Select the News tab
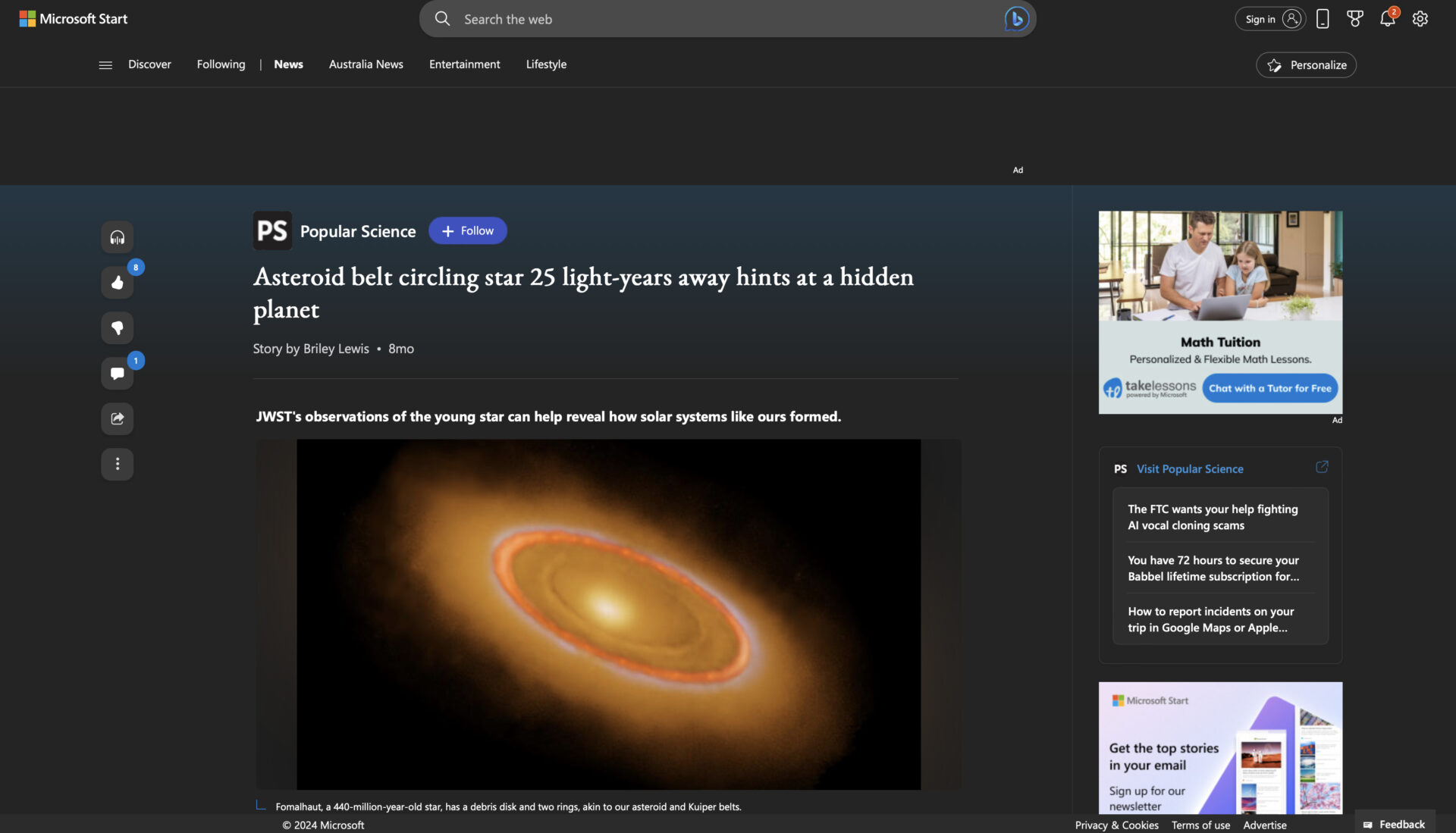This screenshot has height=833, width=1456. (x=288, y=64)
